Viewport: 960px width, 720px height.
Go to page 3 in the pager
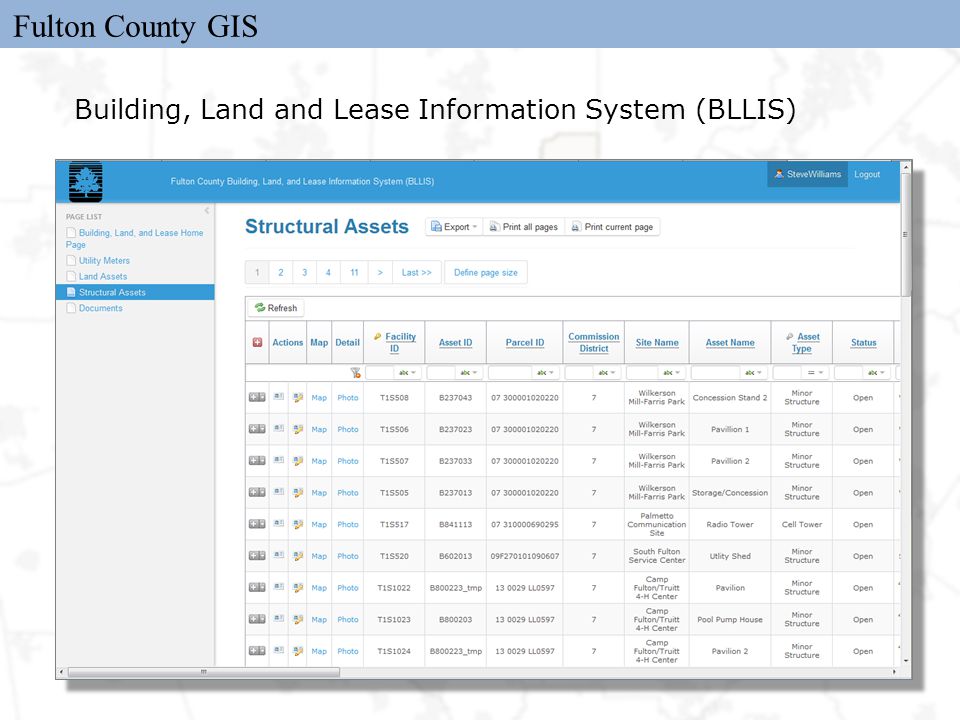tap(304, 272)
